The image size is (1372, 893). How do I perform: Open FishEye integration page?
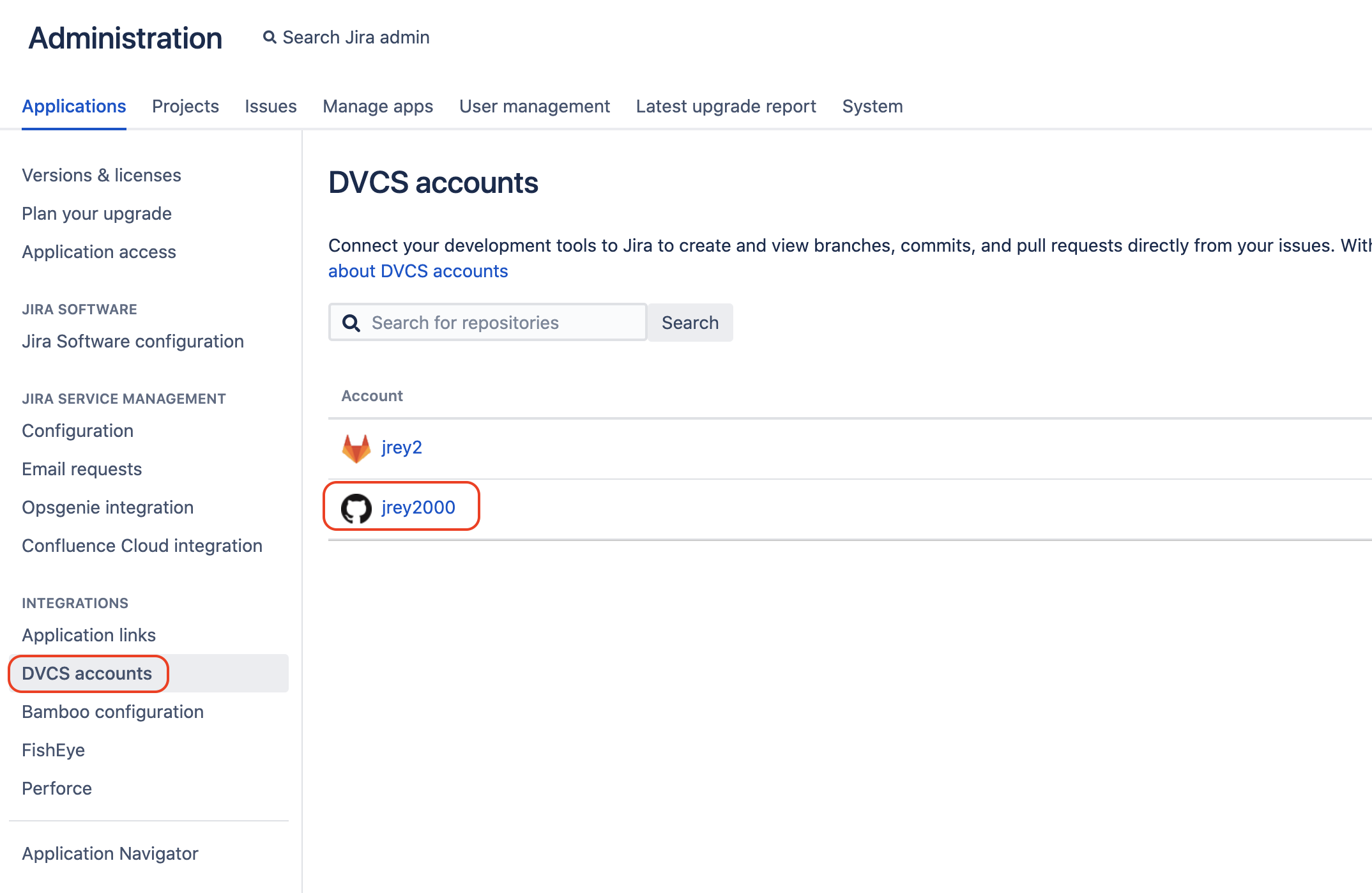click(x=53, y=750)
